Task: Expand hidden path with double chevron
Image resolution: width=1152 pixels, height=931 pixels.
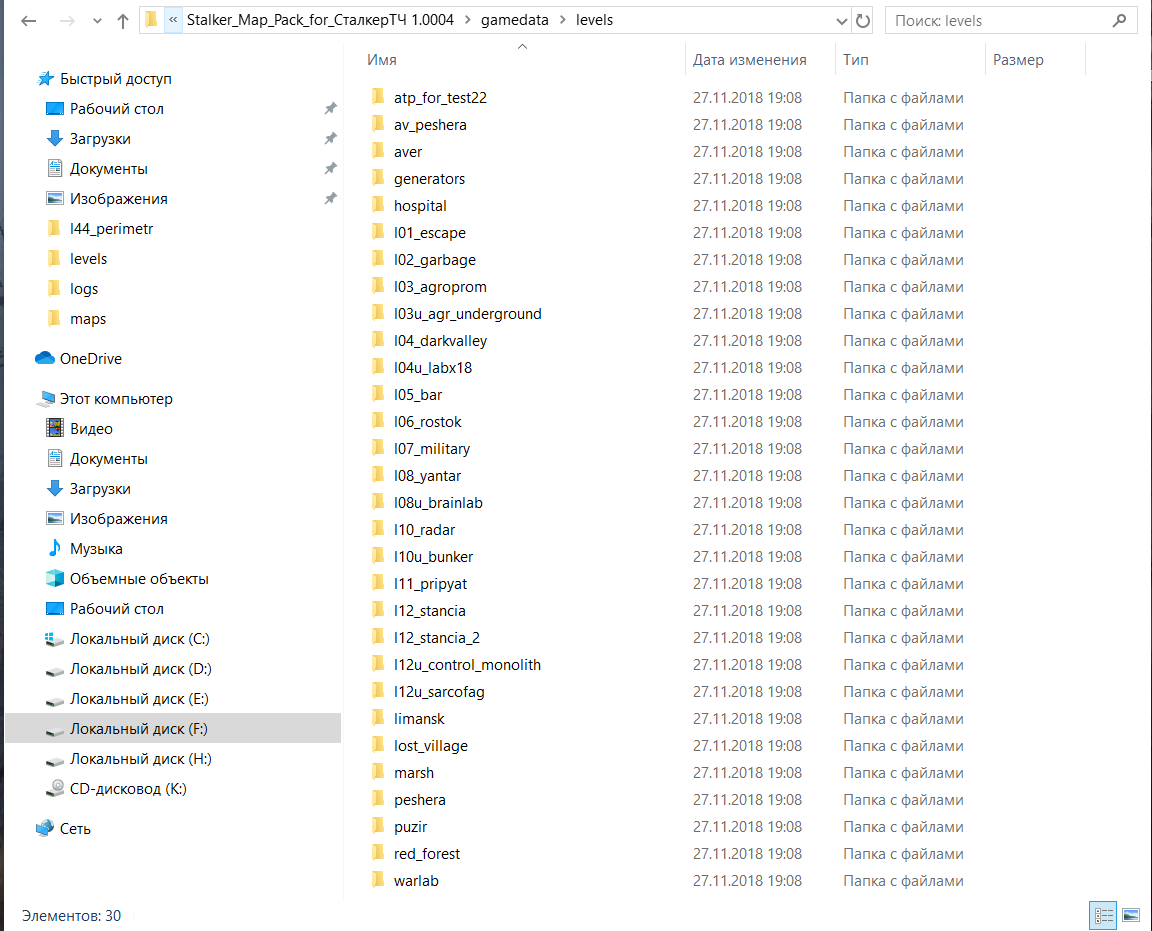Action: (173, 21)
